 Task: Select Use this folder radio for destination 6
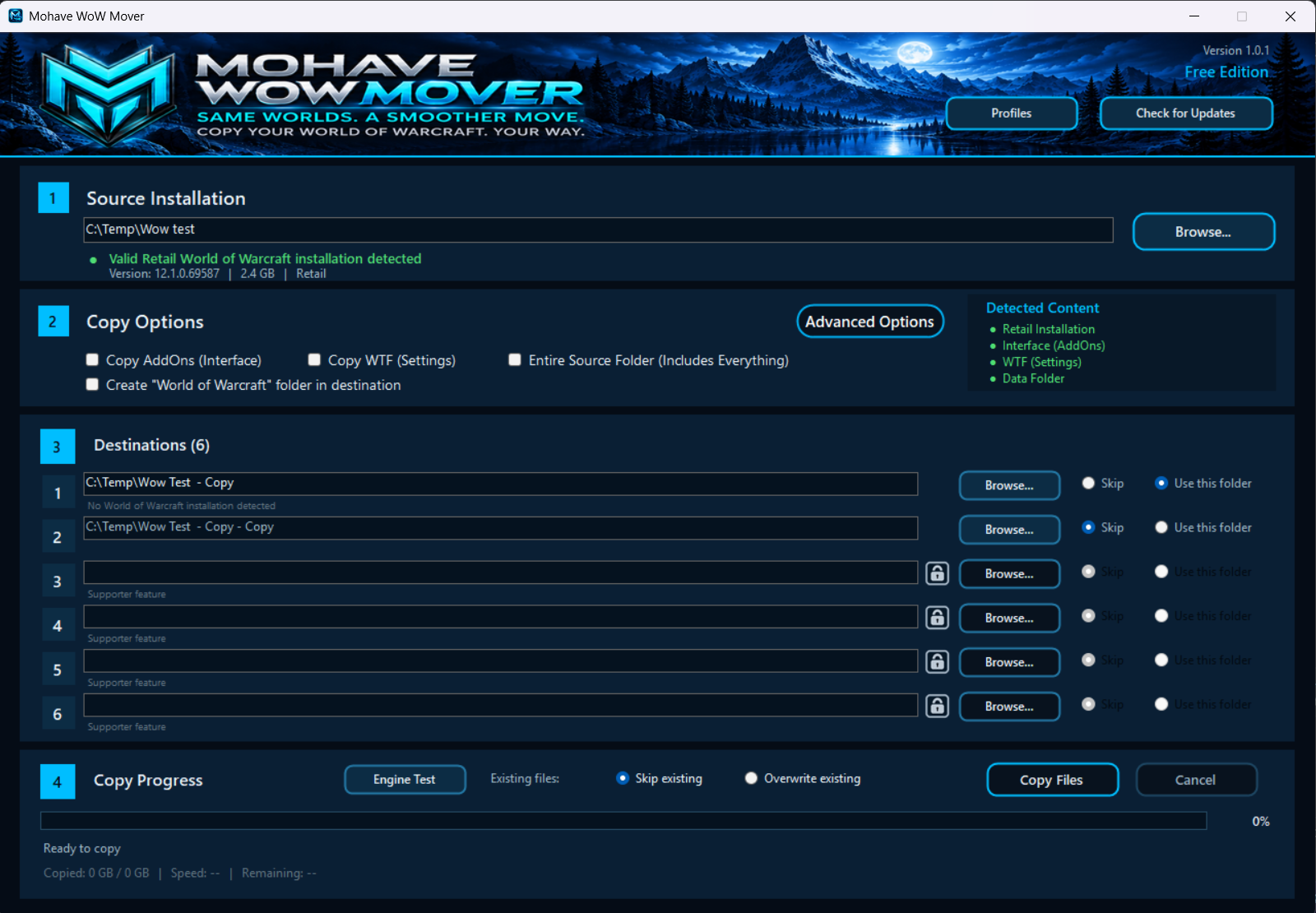click(x=1161, y=704)
